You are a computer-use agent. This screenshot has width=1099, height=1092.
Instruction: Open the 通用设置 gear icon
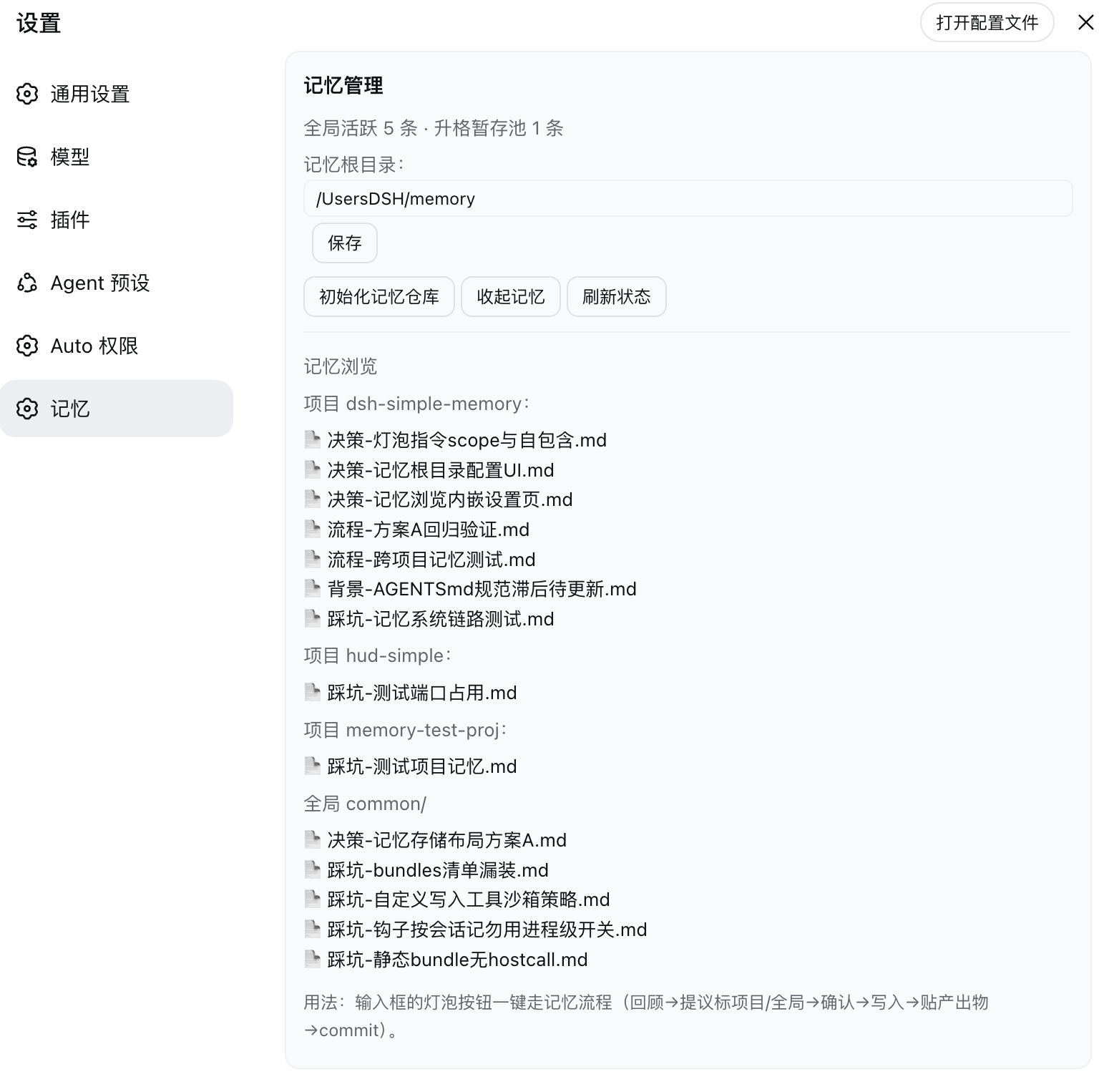tap(27, 94)
